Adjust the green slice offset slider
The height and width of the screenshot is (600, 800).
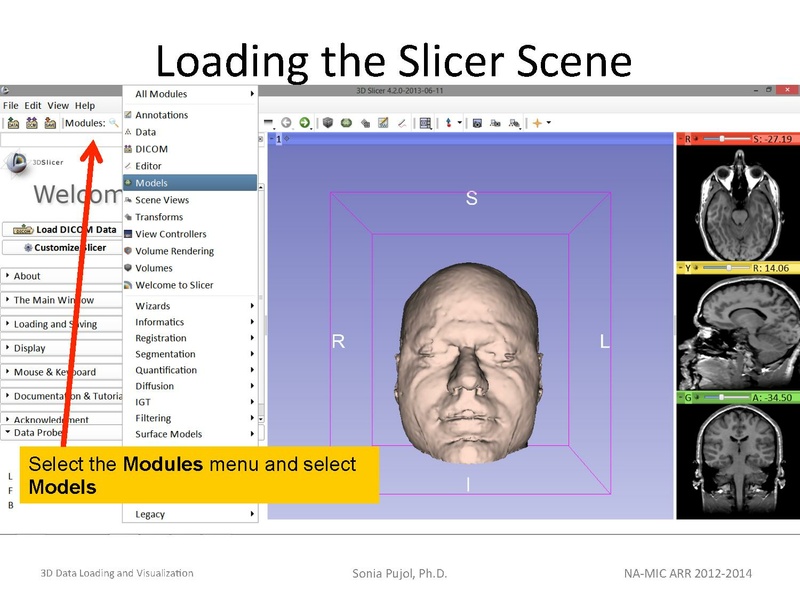coord(727,397)
